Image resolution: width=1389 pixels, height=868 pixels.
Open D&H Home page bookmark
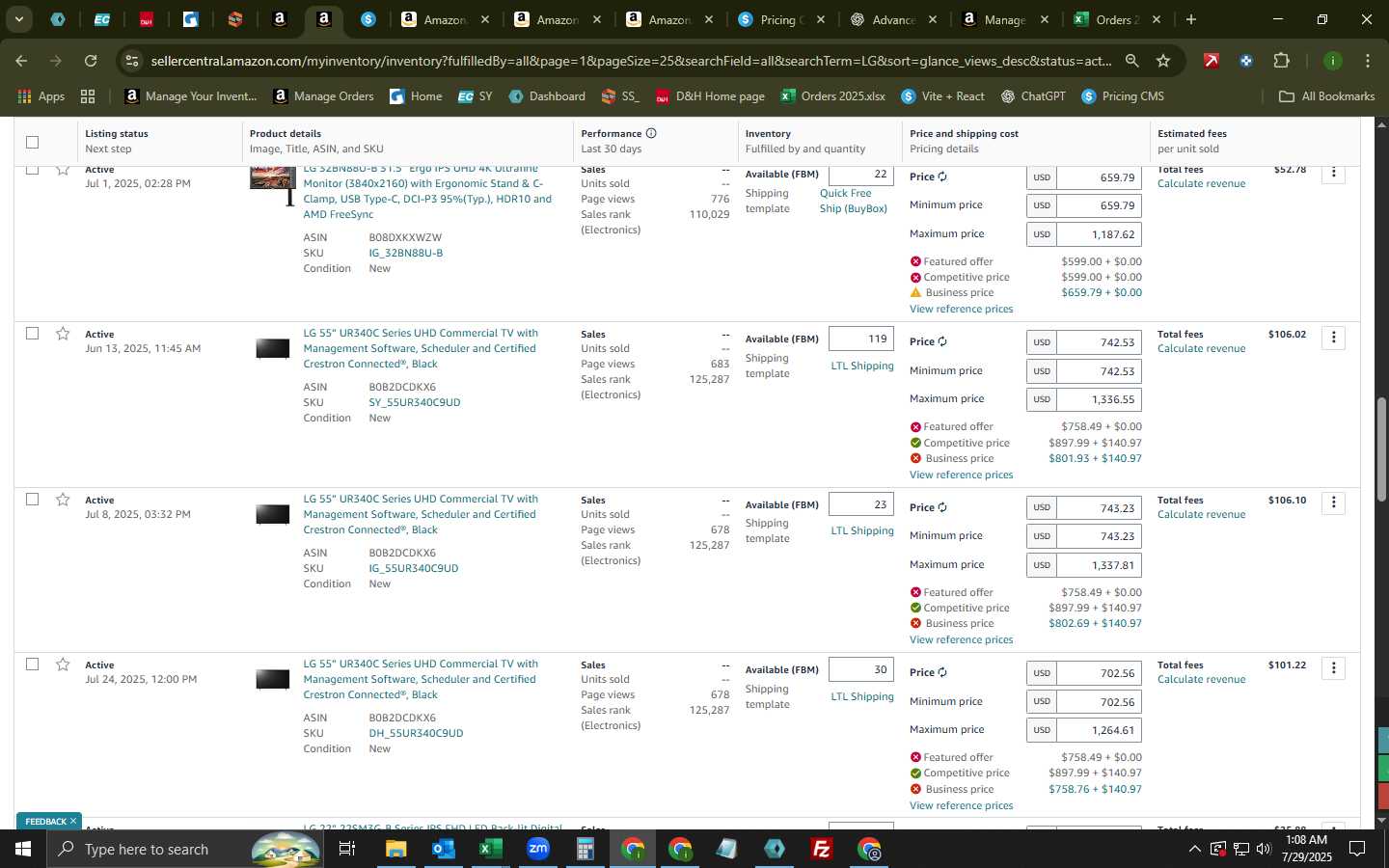coord(710,96)
